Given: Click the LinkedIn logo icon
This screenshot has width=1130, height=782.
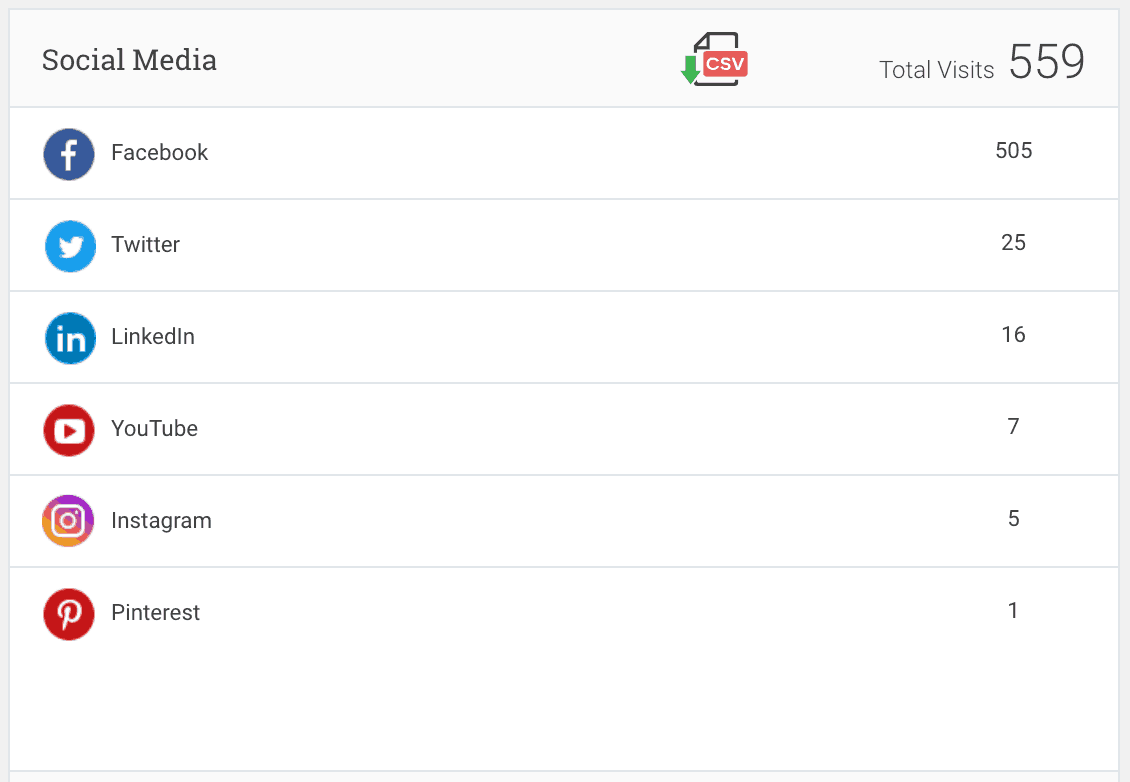Looking at the screenshot, I should tap(70, 338).
